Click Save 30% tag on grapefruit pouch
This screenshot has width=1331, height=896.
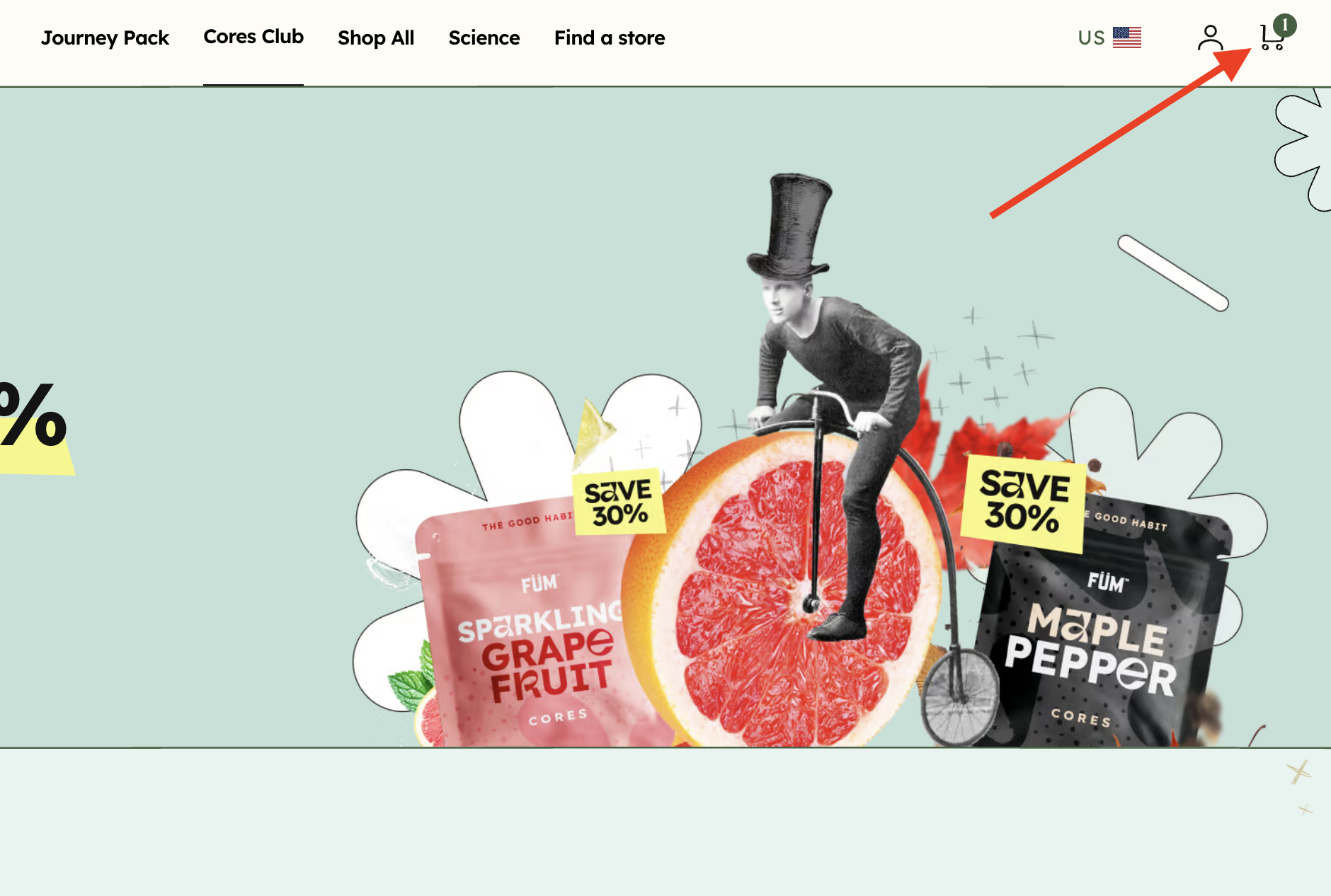point(619,502)
